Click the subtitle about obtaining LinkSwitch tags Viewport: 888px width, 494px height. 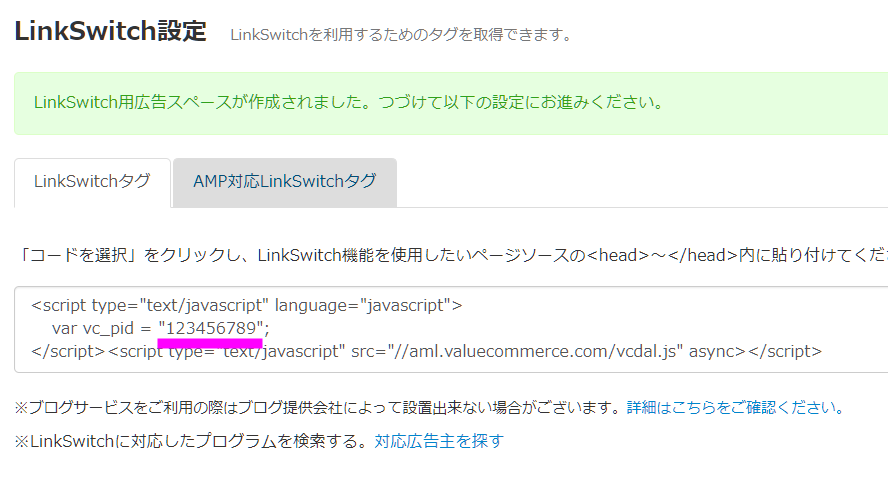click(x=401, y=35)
